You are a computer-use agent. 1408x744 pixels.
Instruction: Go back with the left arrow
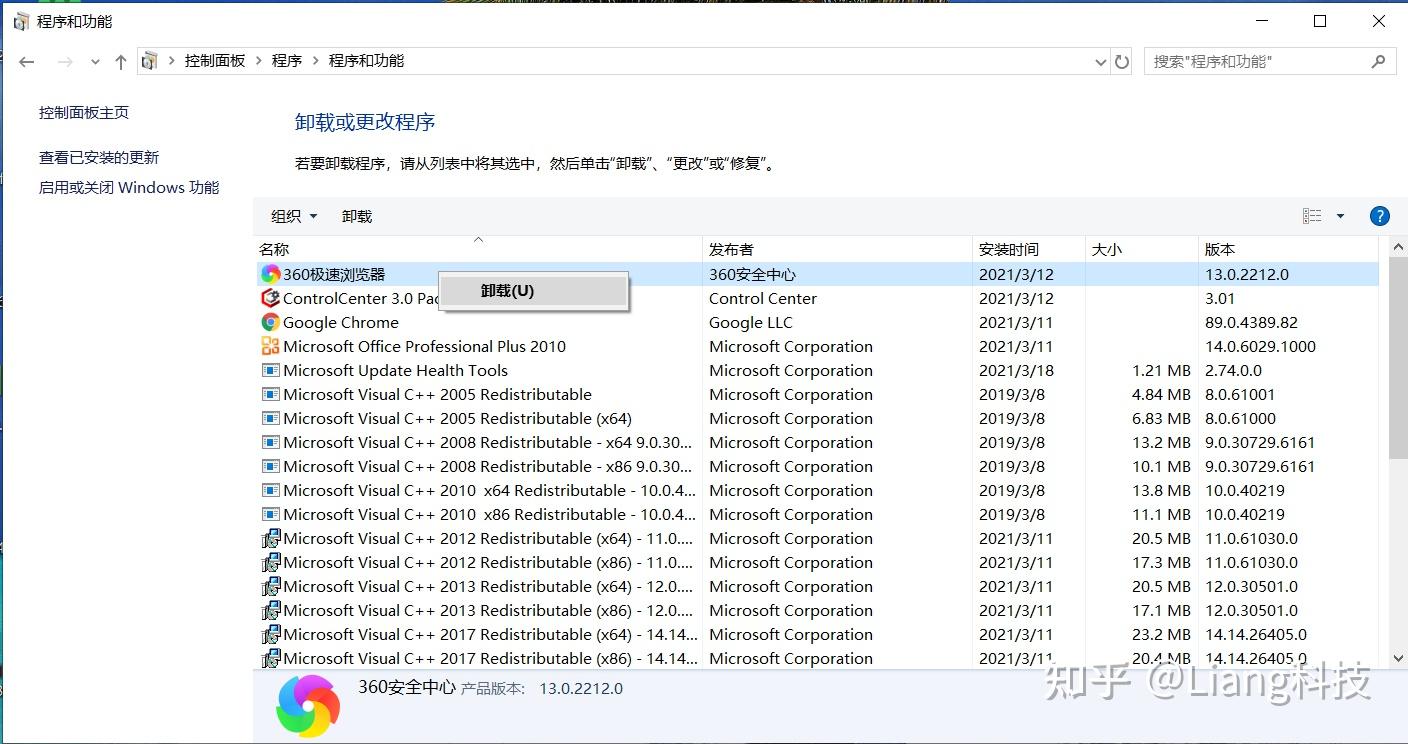(x=27, y=62)
